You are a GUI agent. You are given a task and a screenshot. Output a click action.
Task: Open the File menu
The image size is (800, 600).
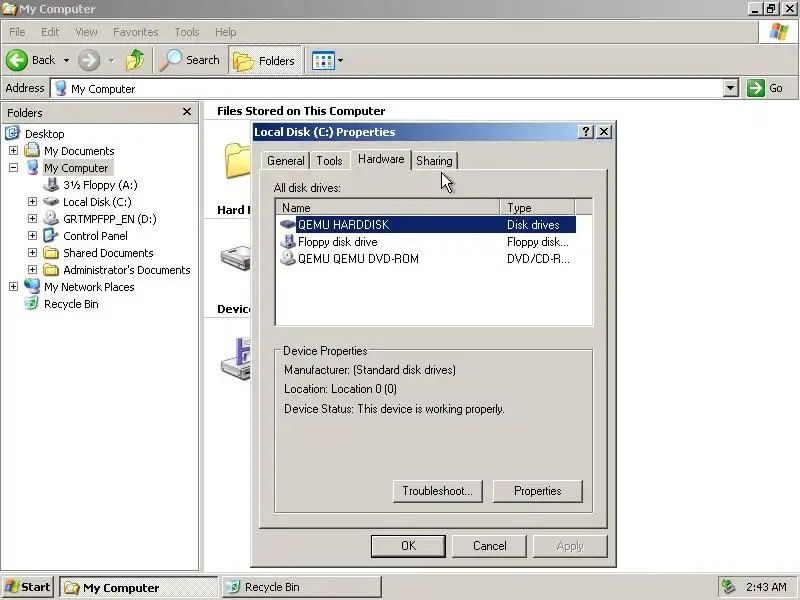click(17, 32)
